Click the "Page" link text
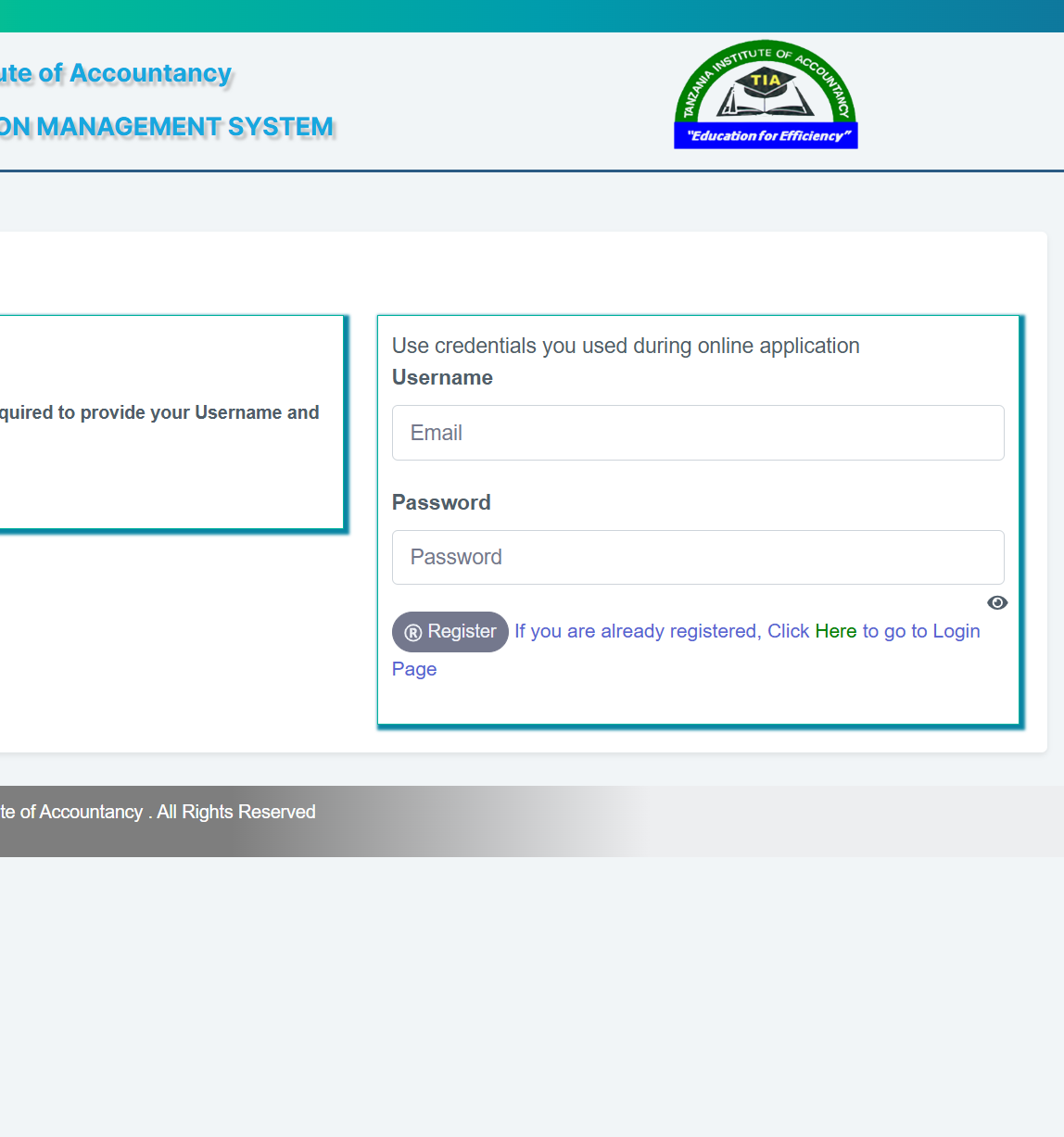Viewport: 1064px width, 1137px height. [414, 669]
